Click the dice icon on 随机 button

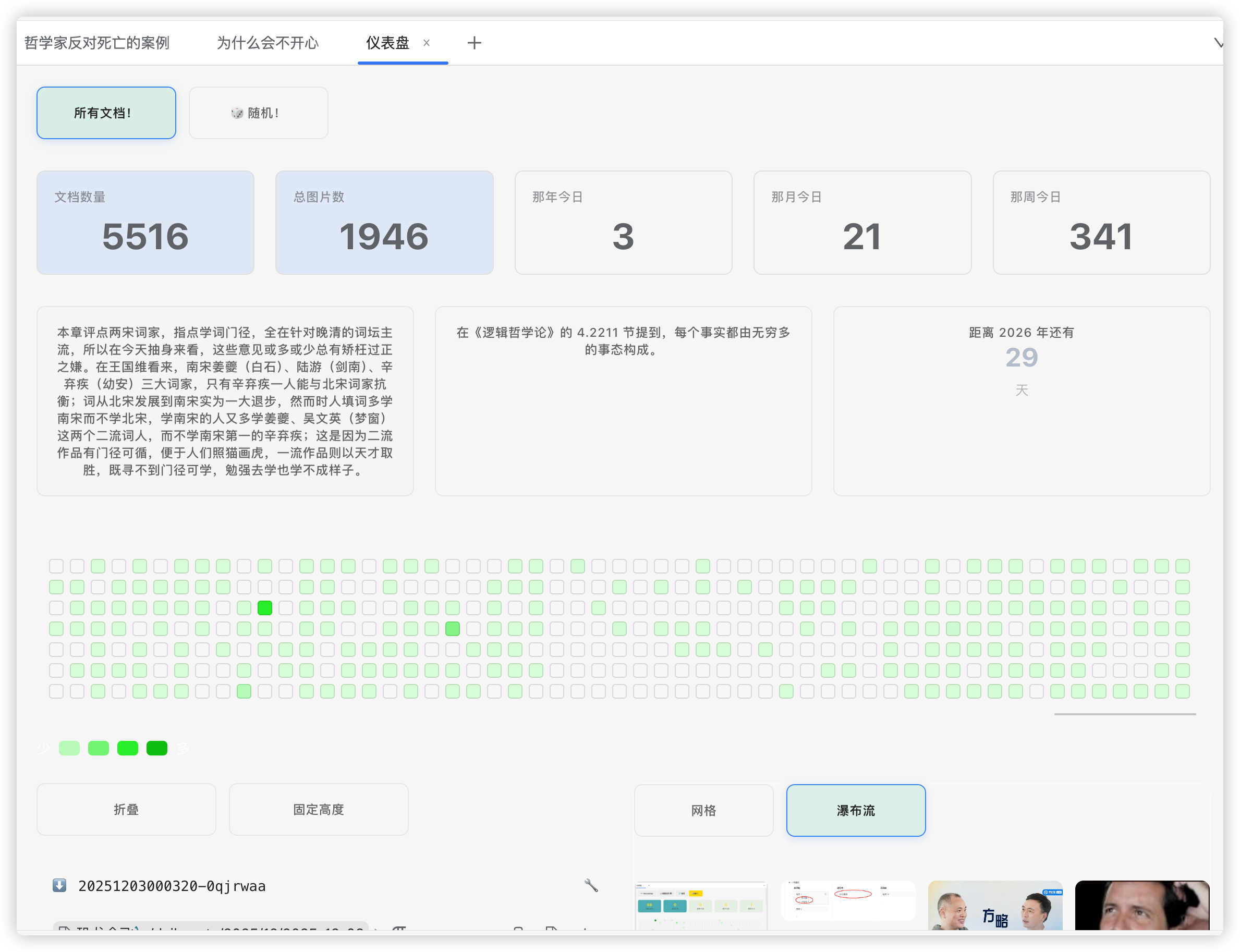pyautogui.click(x=237, y=113)
